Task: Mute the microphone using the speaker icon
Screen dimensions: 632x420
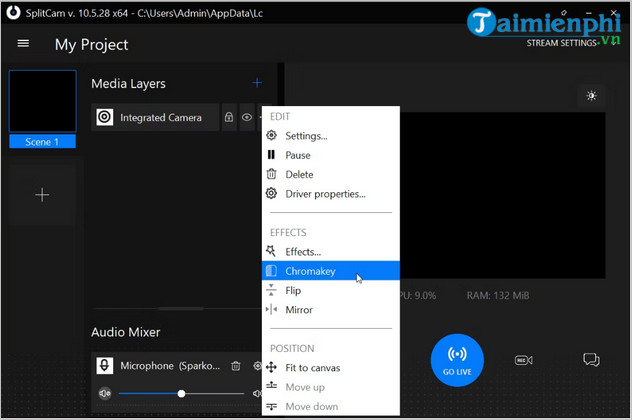Action: (104, 394)
